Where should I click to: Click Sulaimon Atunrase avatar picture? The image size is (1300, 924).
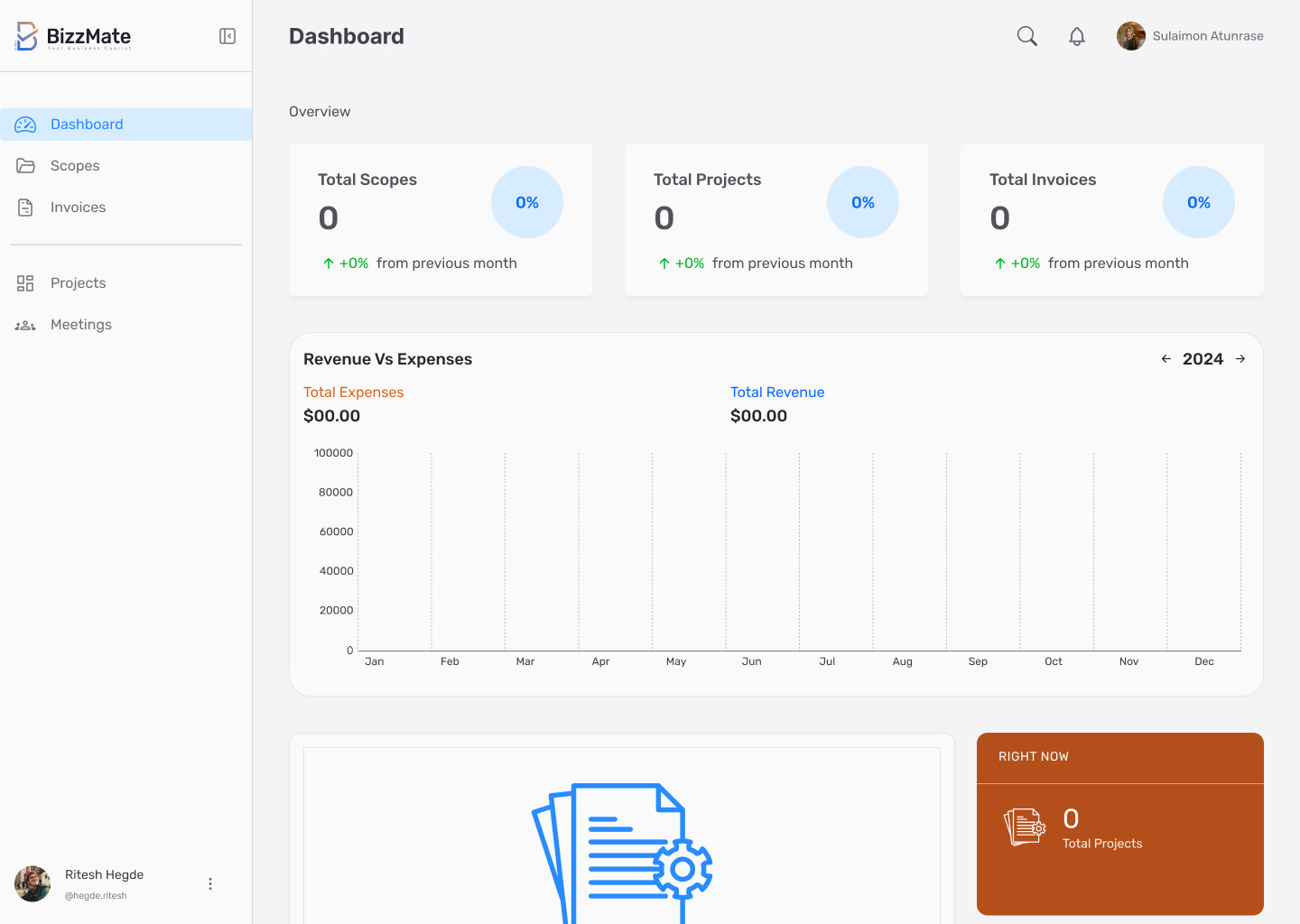tap(1131, 36)
